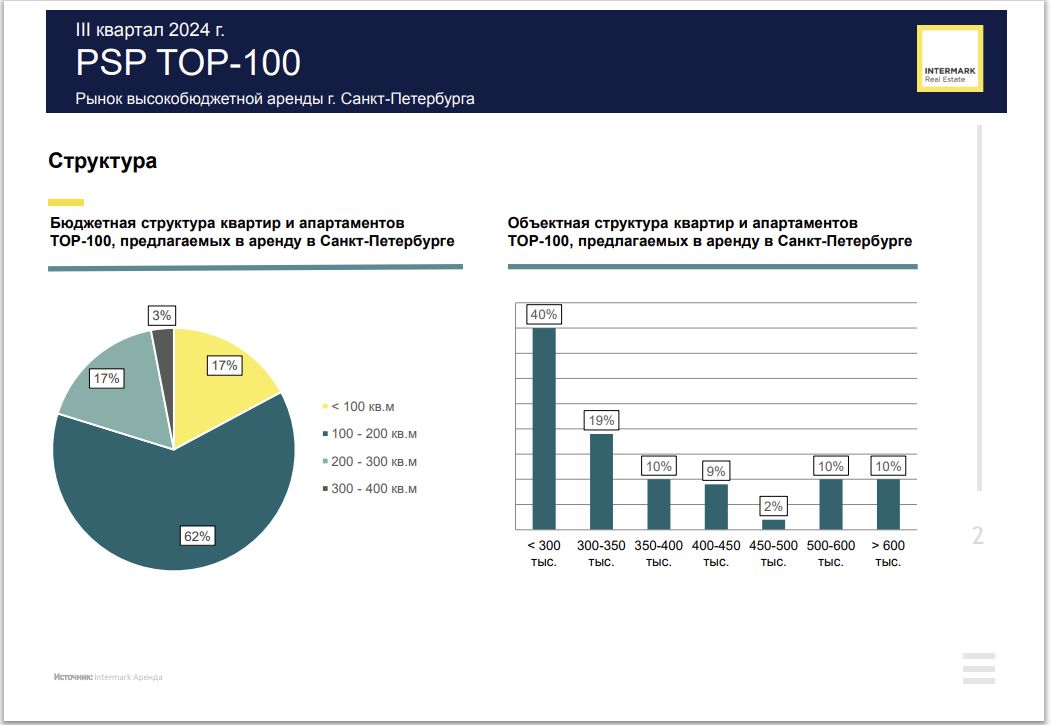
Task: Click the "Структура" section heading
Action: pos(103,161)
